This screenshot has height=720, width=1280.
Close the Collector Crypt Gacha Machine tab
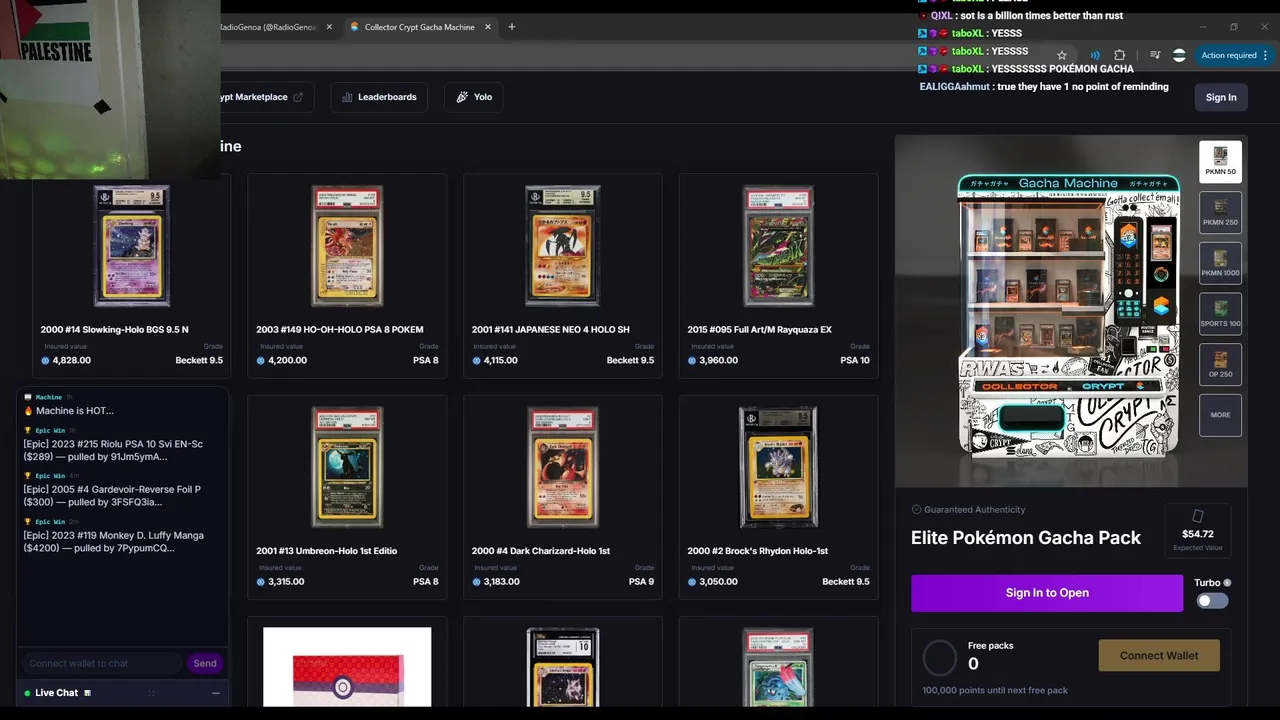point(488,27)
